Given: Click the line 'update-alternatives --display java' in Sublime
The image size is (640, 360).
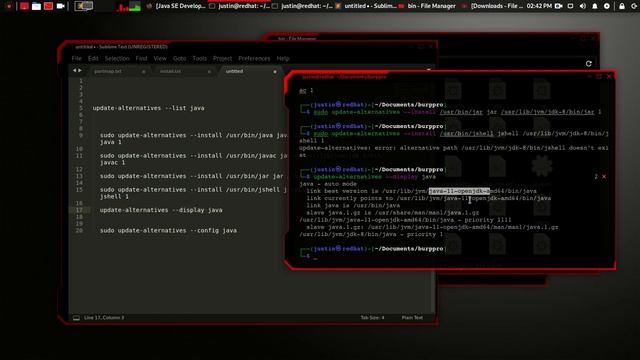Looking at the screenshot, I should click(x=161, y=210).
